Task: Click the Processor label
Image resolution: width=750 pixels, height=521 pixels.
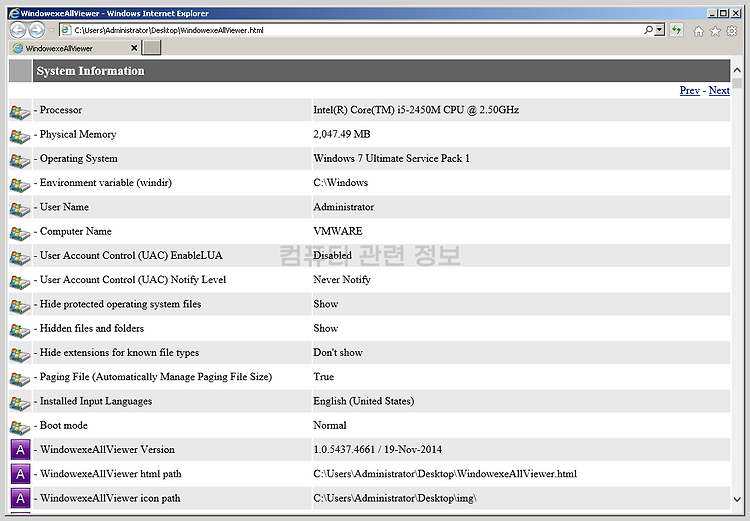Action: pos(61,110)
